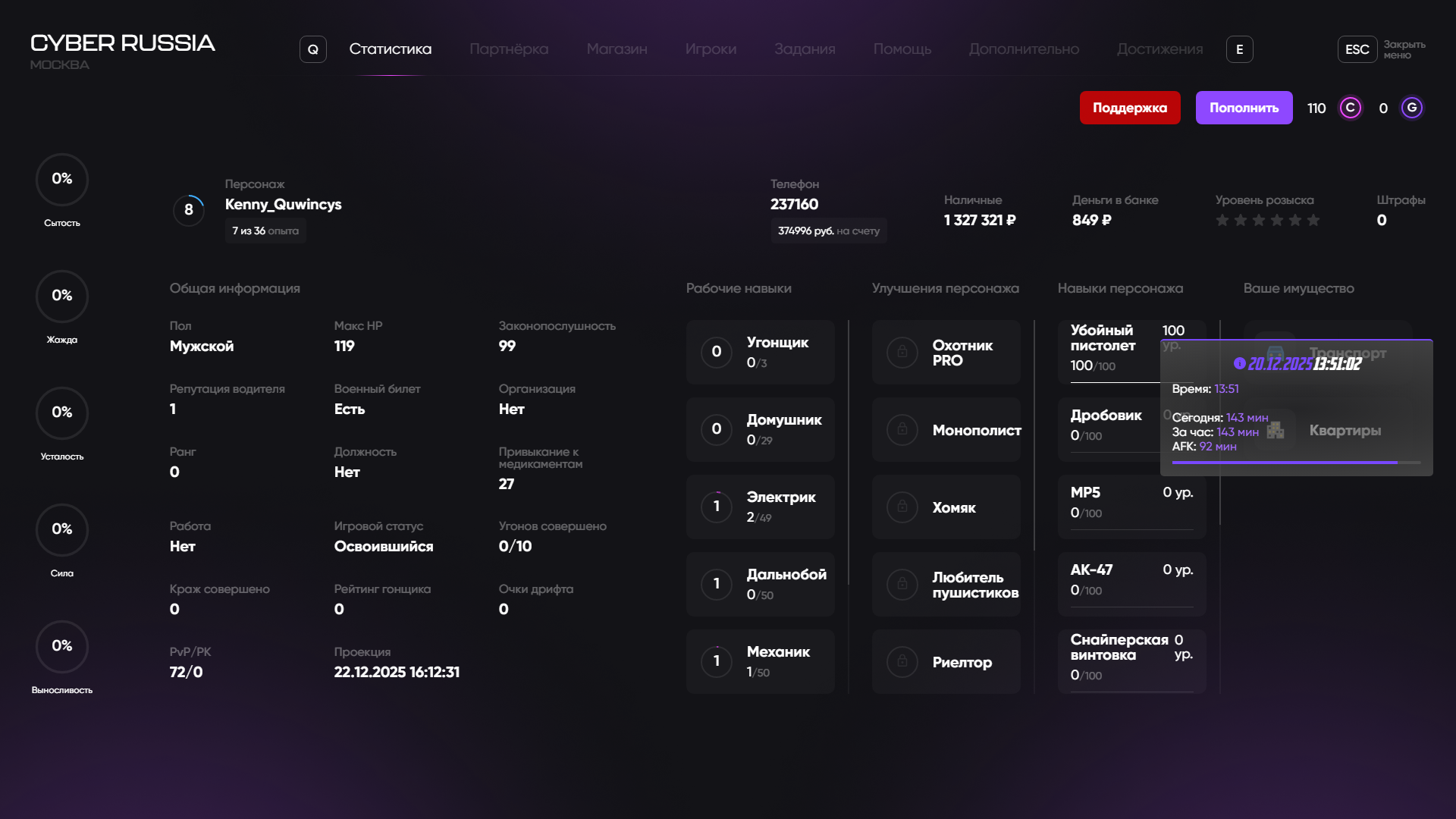Click the Хомяк lock icon
This screenshot has width=1456, height=819.
(902, 507)
